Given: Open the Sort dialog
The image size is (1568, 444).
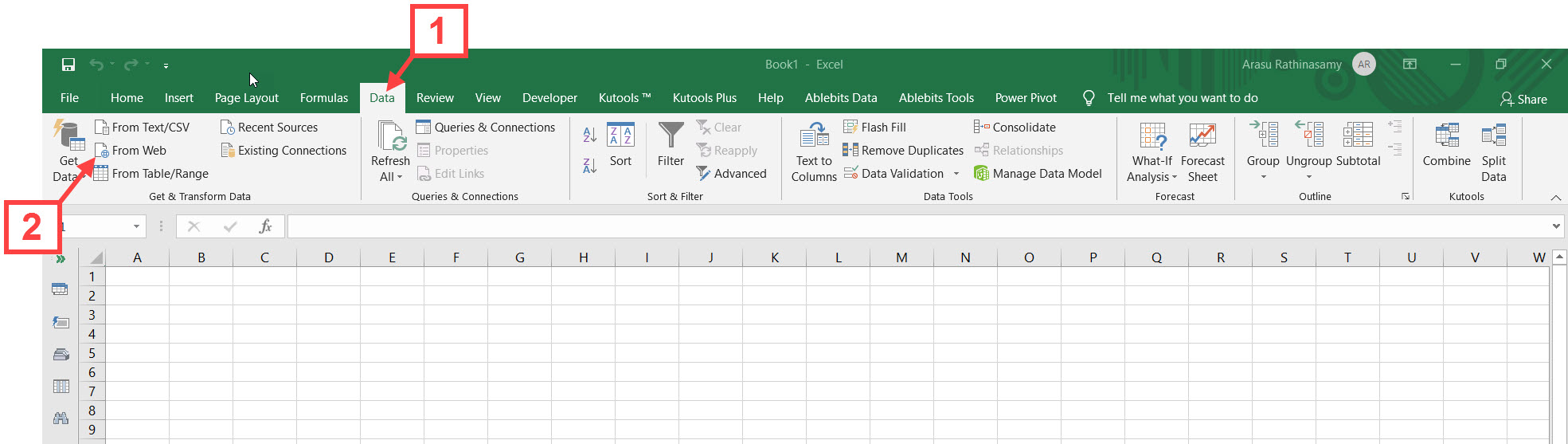Looking at the screenshot, I should pos(620,145).
